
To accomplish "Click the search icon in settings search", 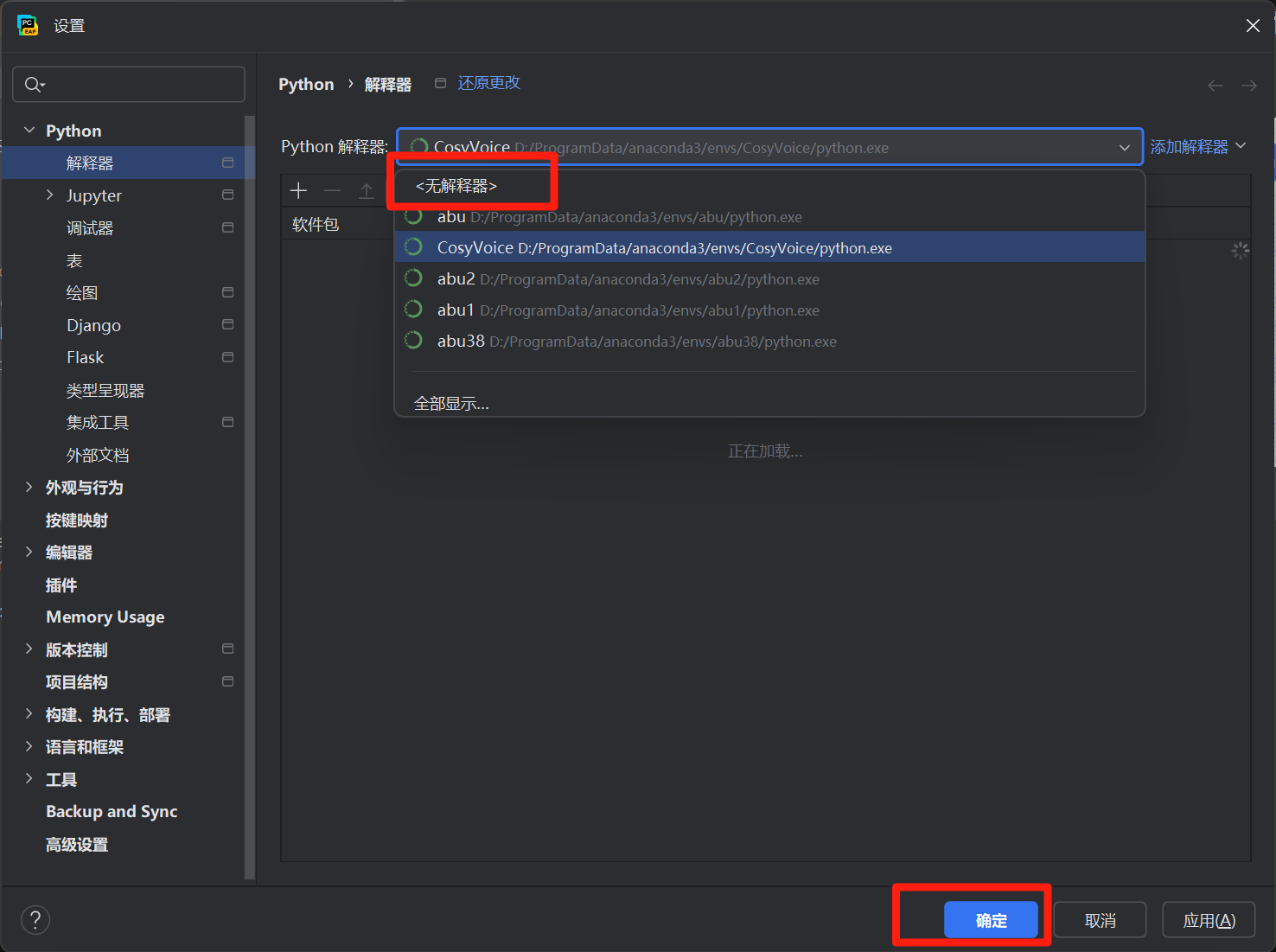I will point(35,84).
